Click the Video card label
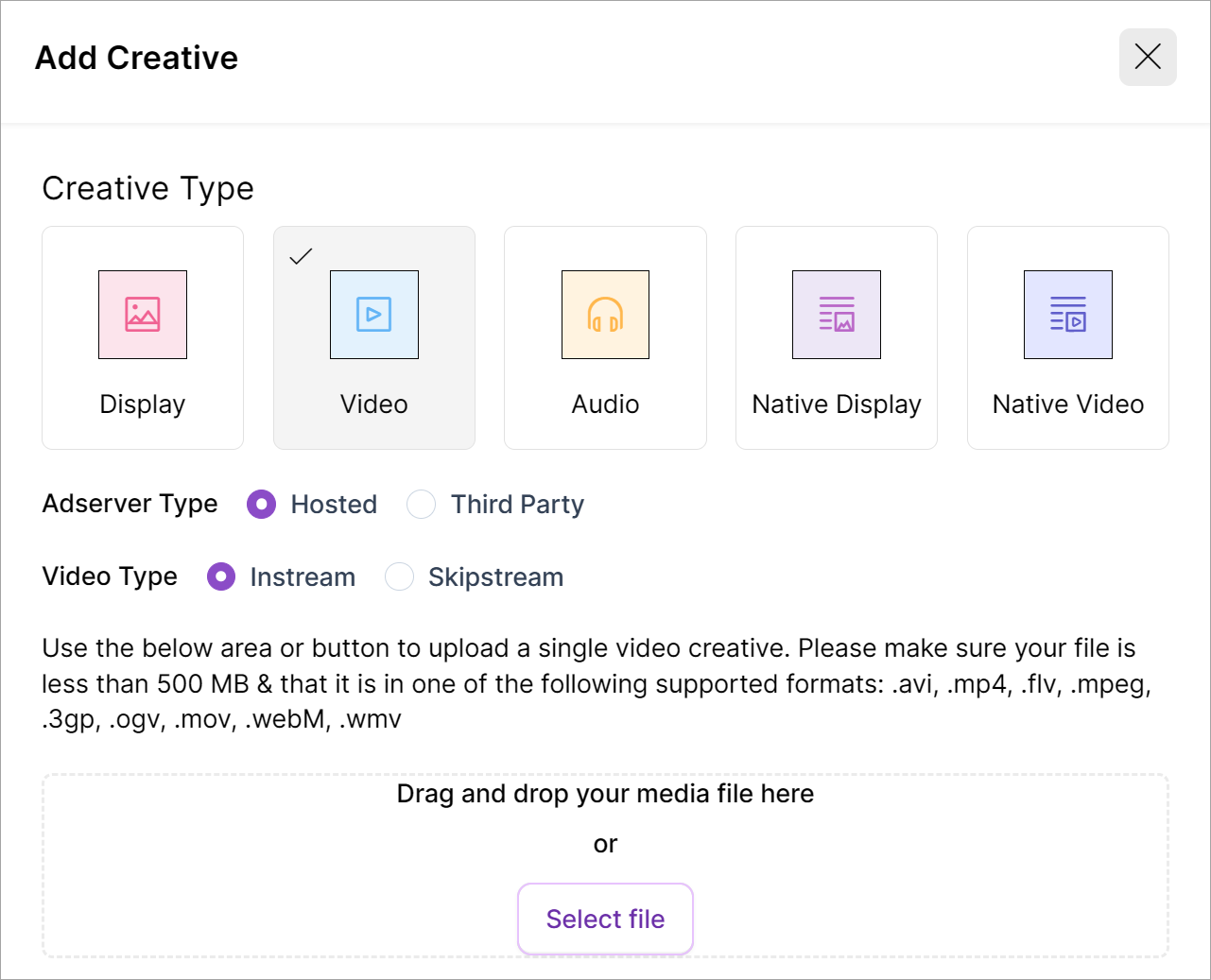 (374, 404)
